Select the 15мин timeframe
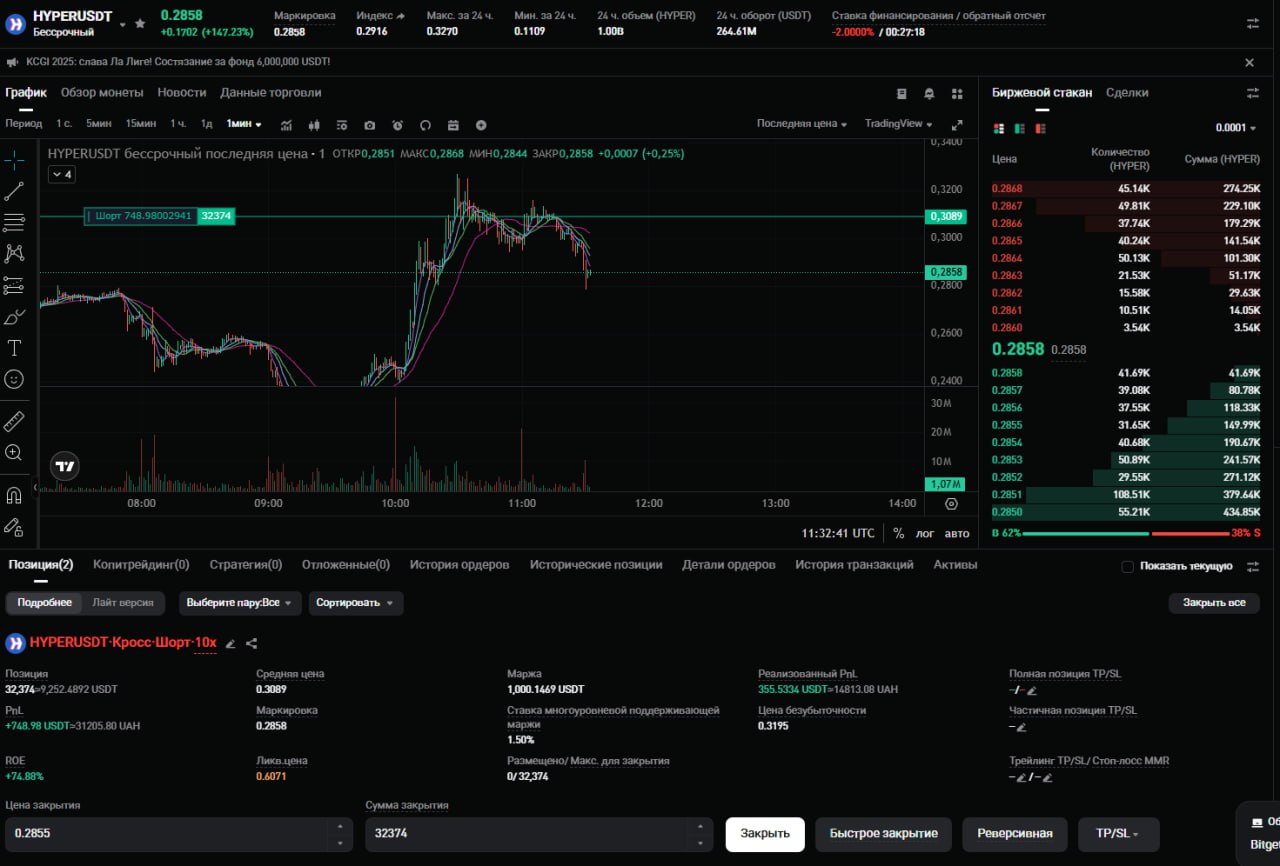 [141, 124]
